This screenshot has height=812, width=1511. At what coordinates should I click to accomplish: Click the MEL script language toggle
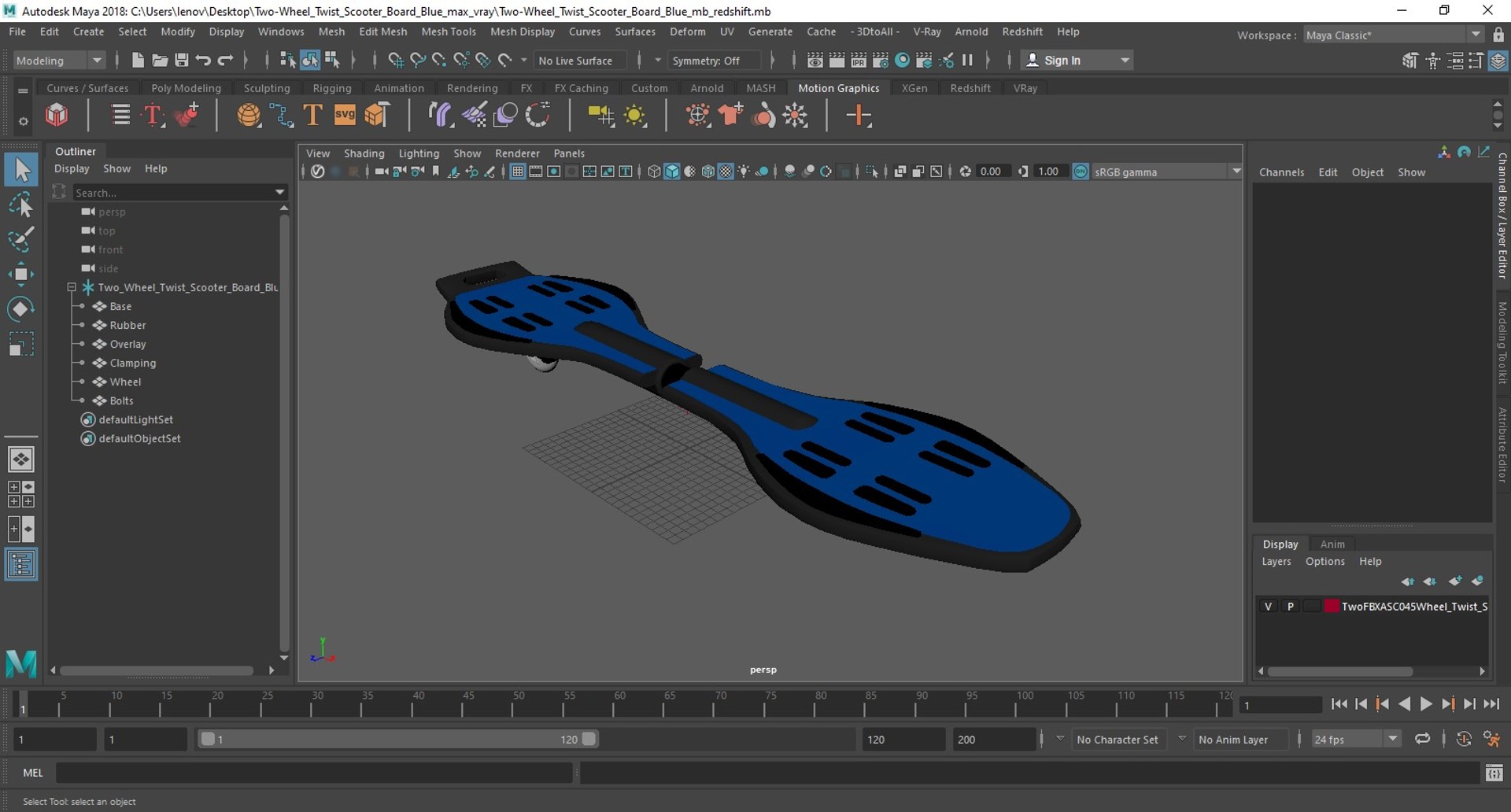(33, 773)
